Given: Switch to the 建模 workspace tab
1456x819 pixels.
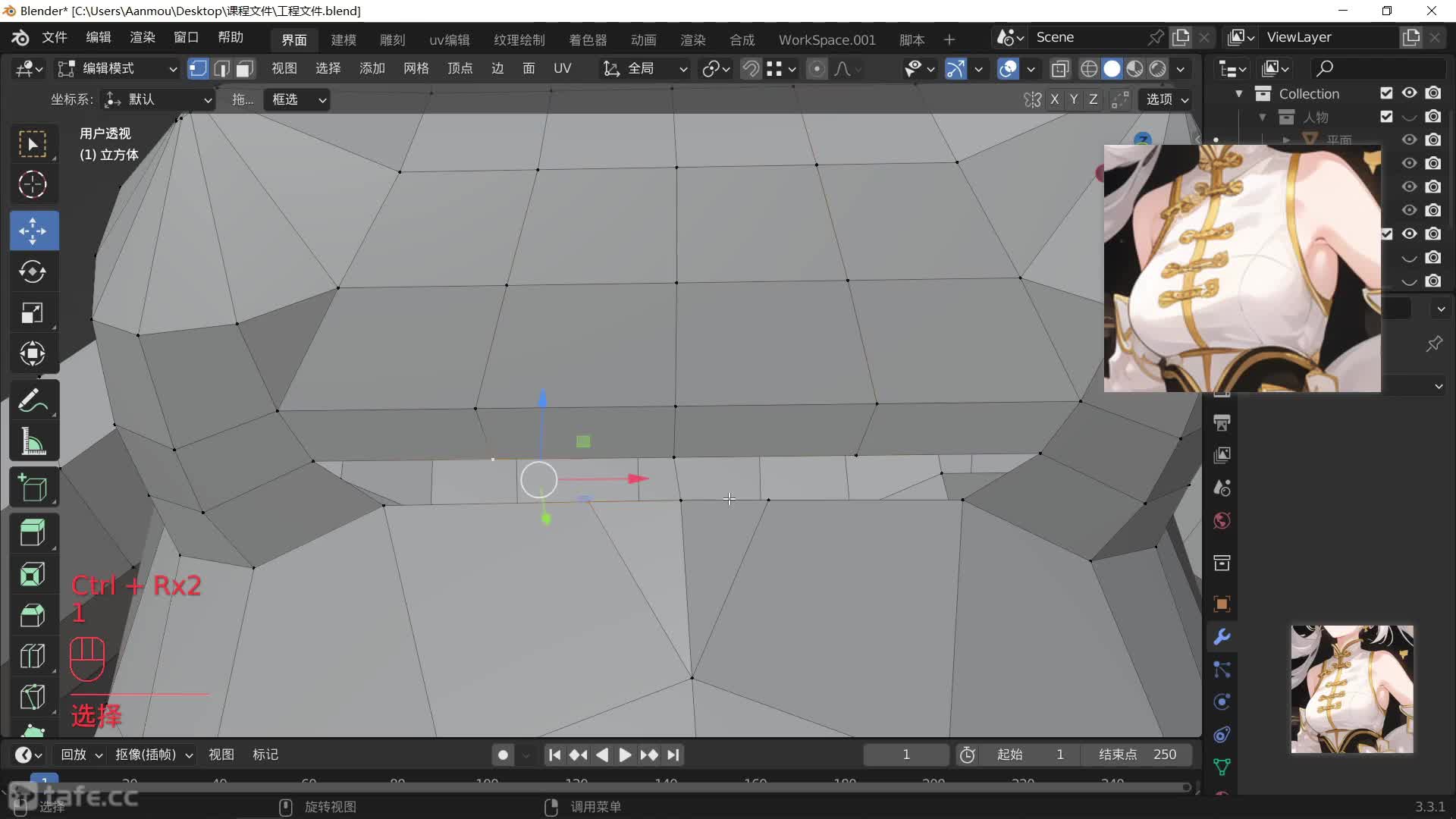Looking at the screenshot, I should coord(344,39).
